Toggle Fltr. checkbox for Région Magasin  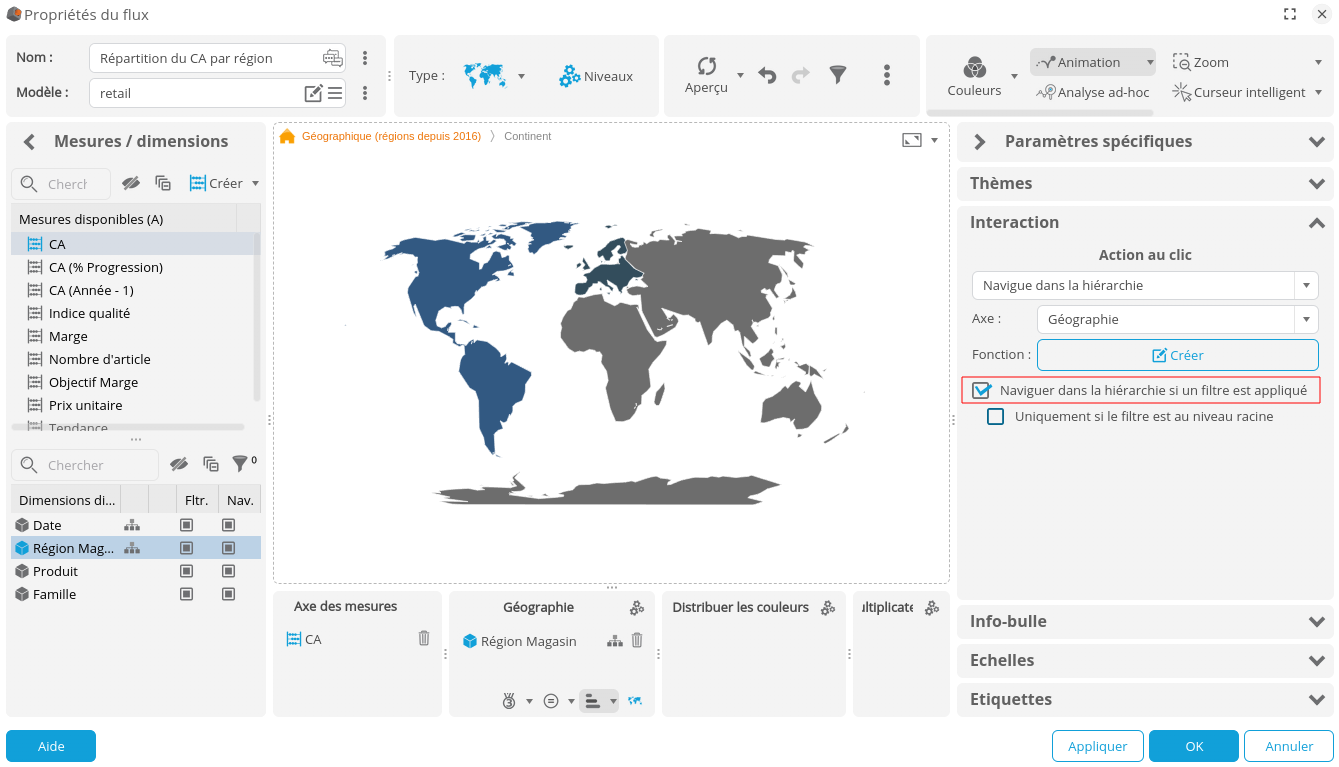click(186, 548)
